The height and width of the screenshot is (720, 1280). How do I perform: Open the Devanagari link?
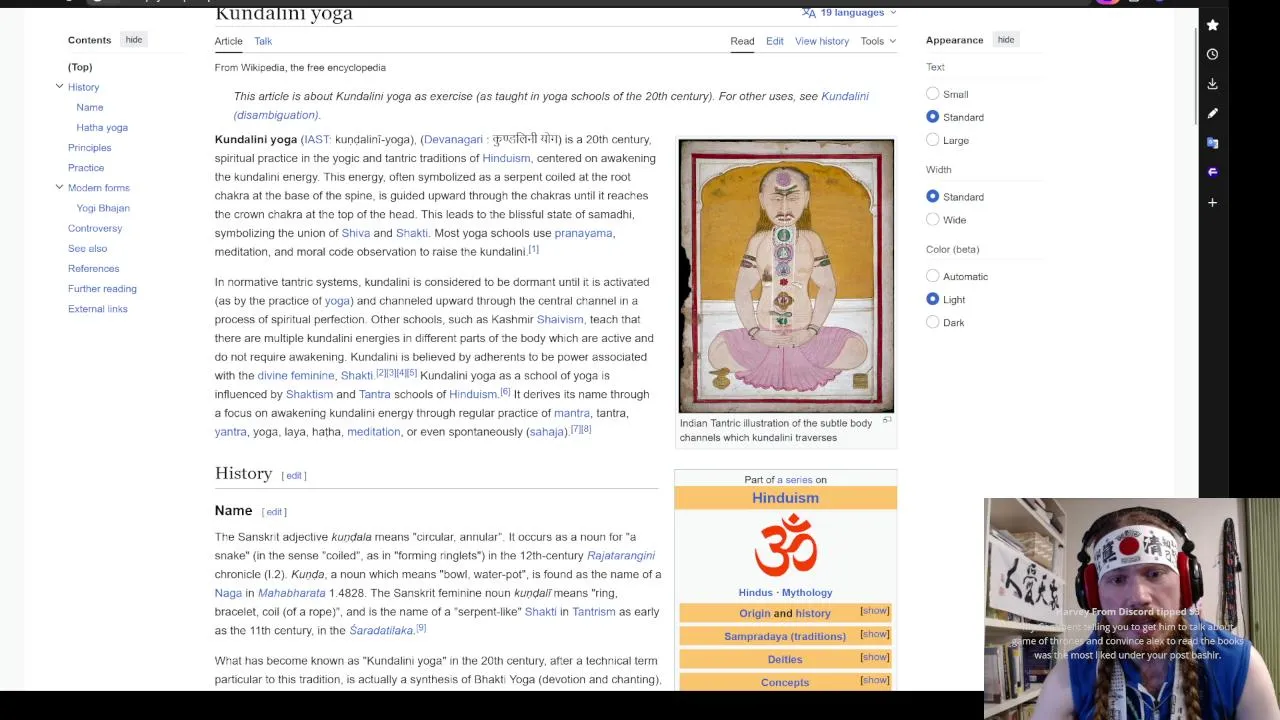click(453, 139)
